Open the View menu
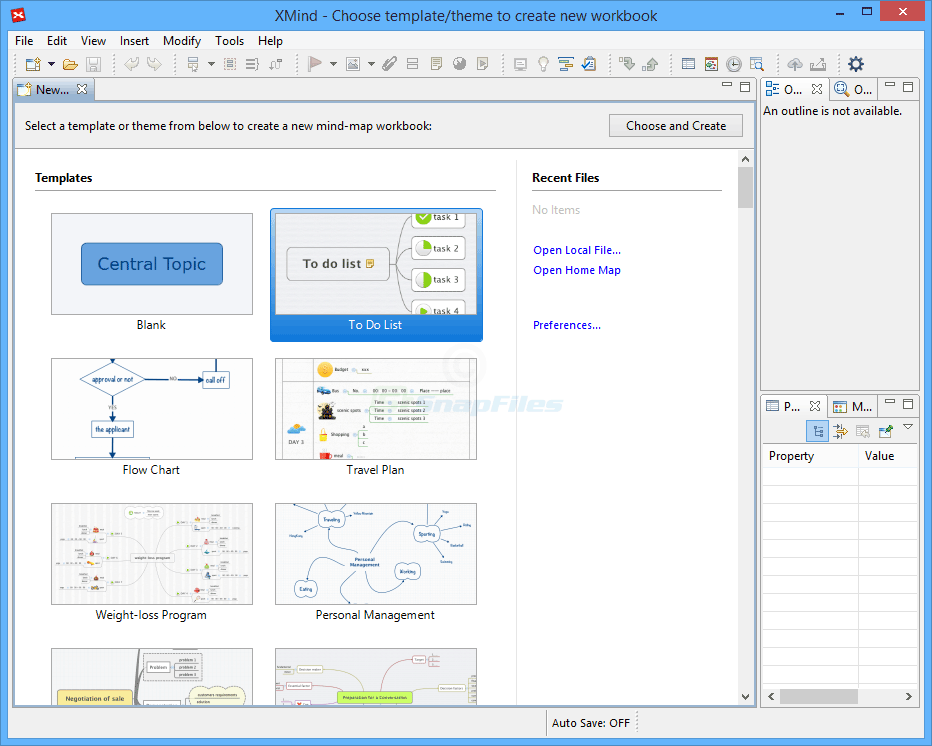 pos(93,40)
